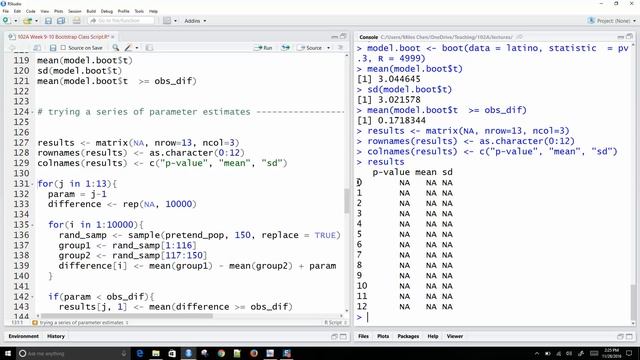This screenshot has width=640, height=360.
Task: Switch to the Plots tab
Action: pyautogui.click(x=383, y=336)
